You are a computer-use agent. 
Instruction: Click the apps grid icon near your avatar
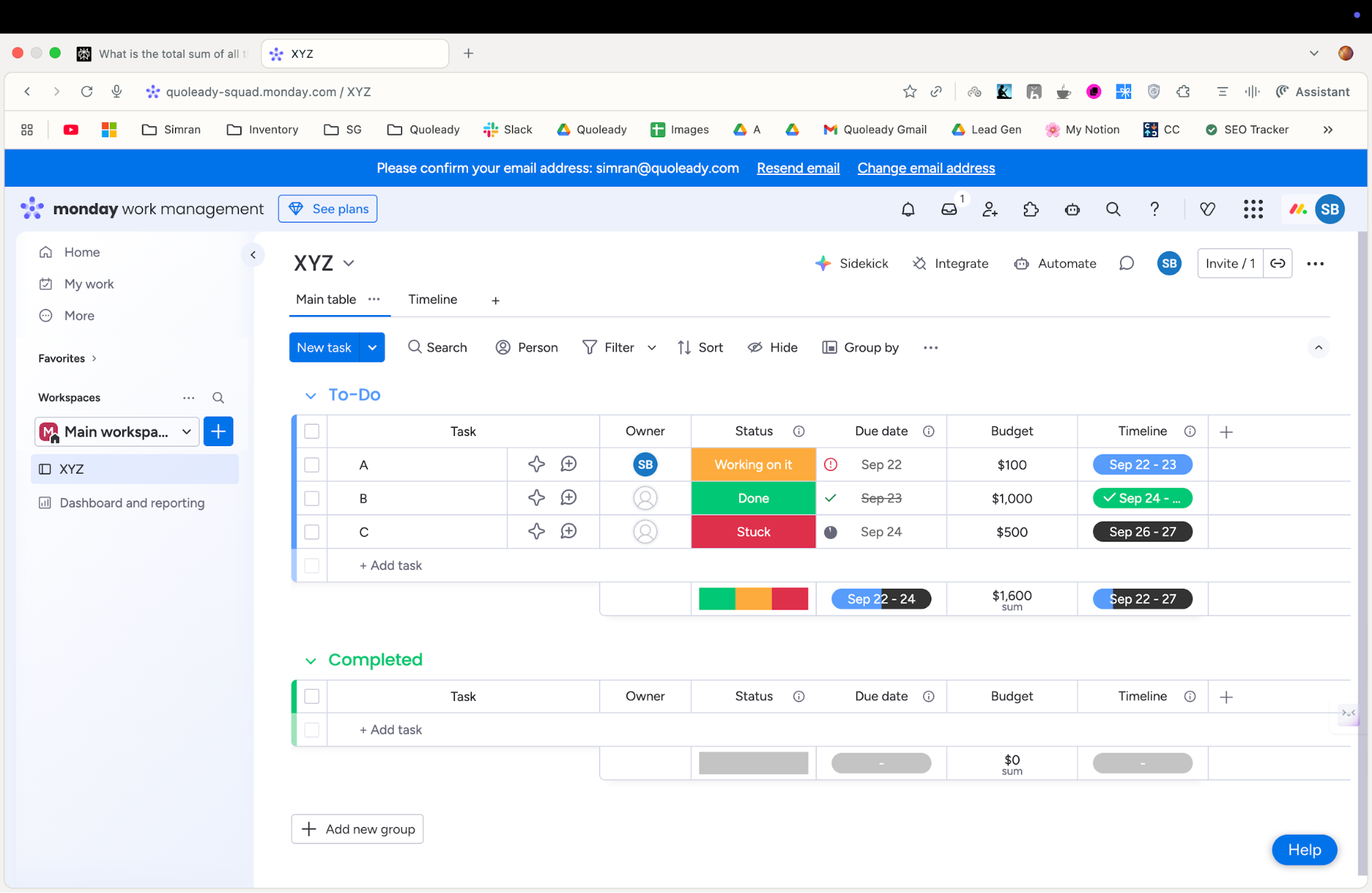[1253, 209]
